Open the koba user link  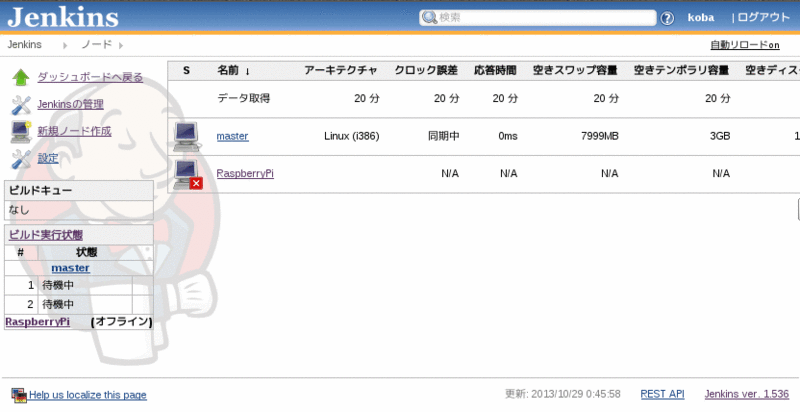(701, 17)
